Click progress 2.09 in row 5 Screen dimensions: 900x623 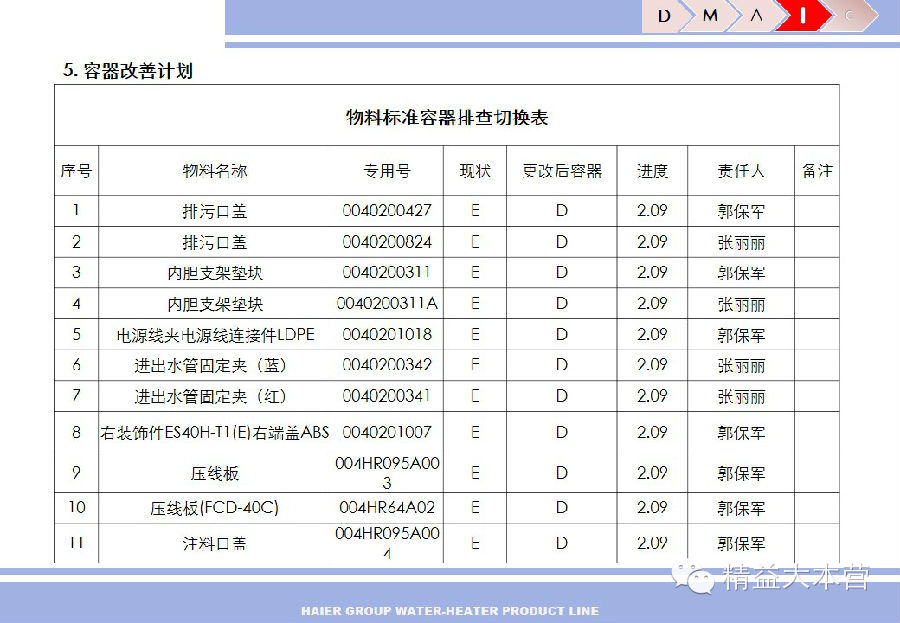pos(652,334)
